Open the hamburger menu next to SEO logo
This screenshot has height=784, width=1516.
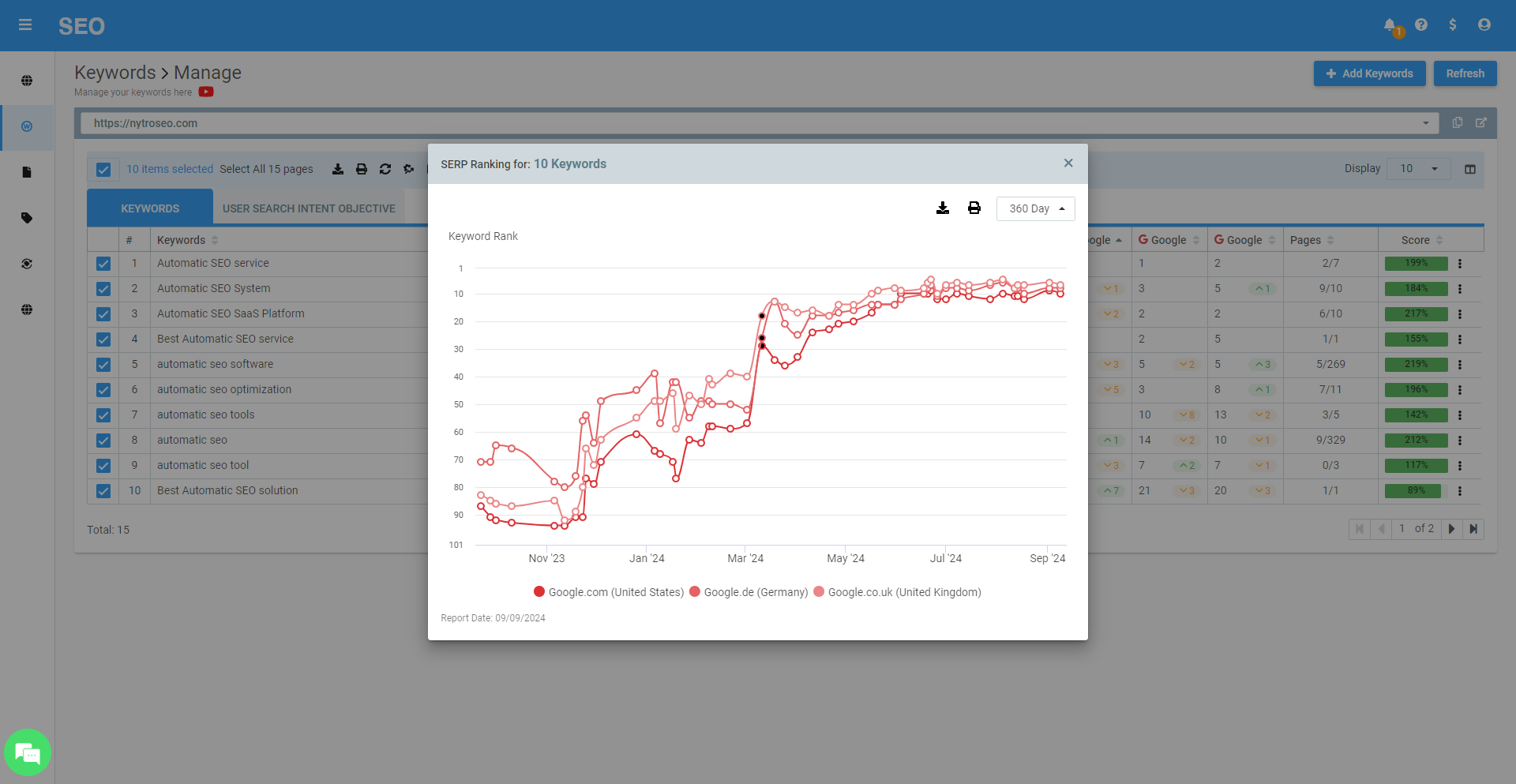tap(25, 24)
